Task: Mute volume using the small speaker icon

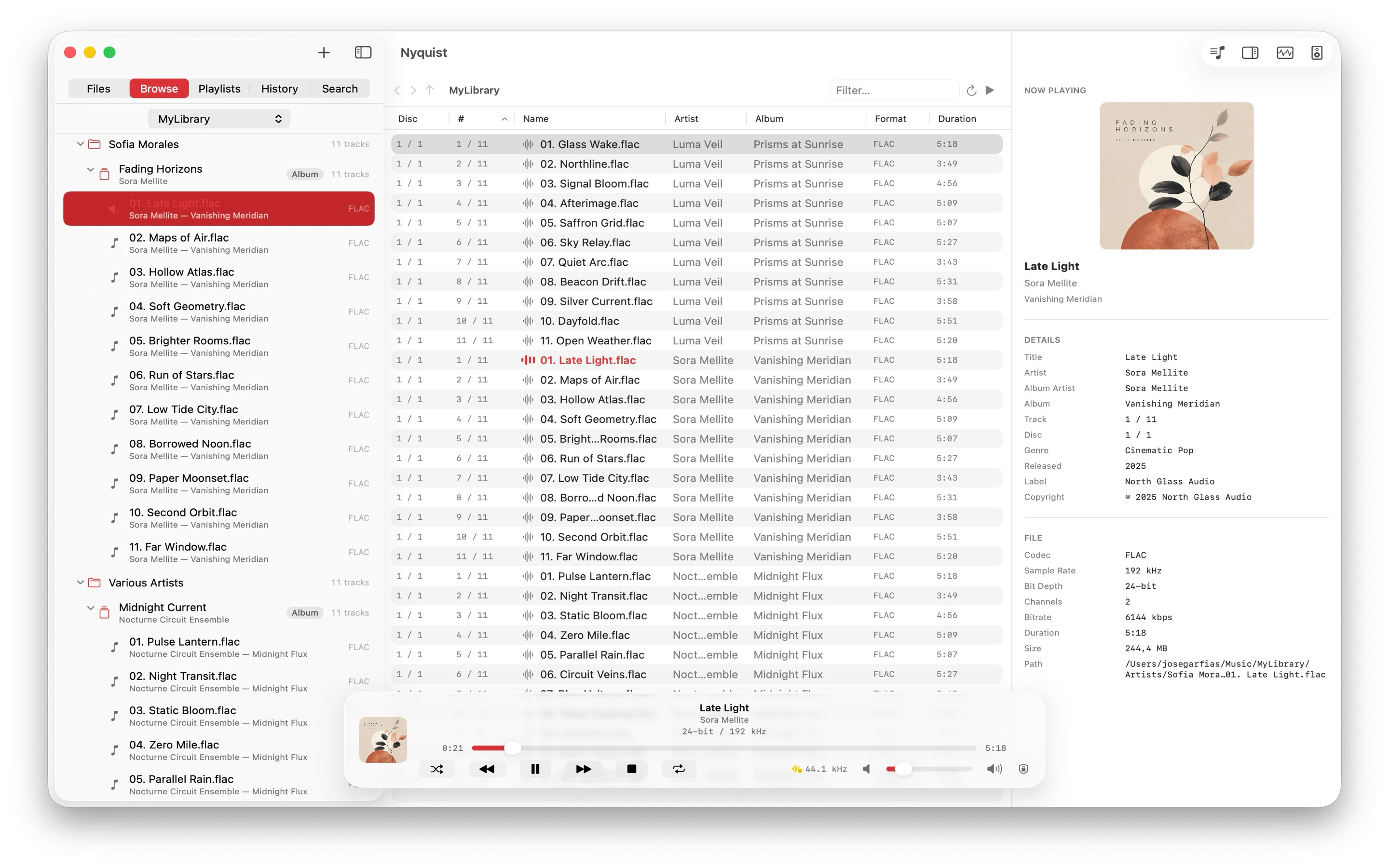Action: click(x=866, y=769)
